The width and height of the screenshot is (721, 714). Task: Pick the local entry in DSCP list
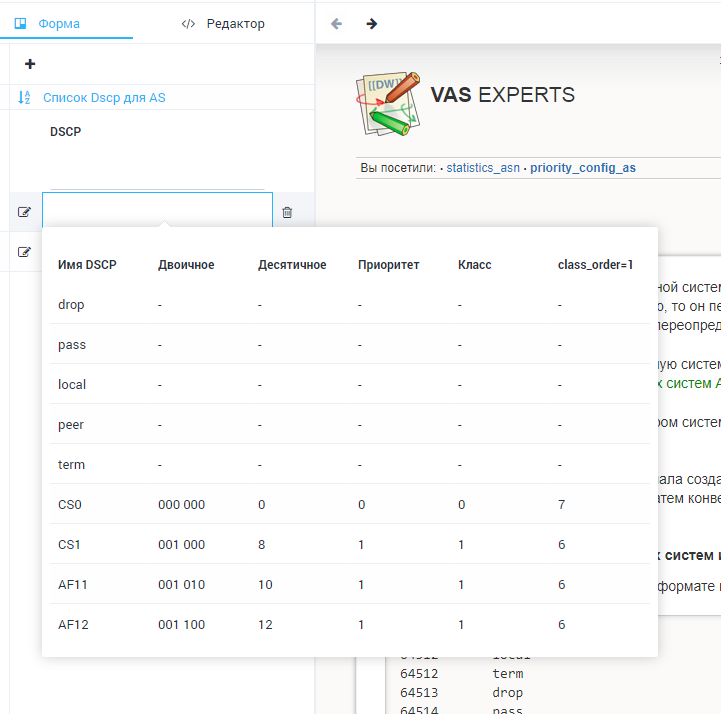72,384
